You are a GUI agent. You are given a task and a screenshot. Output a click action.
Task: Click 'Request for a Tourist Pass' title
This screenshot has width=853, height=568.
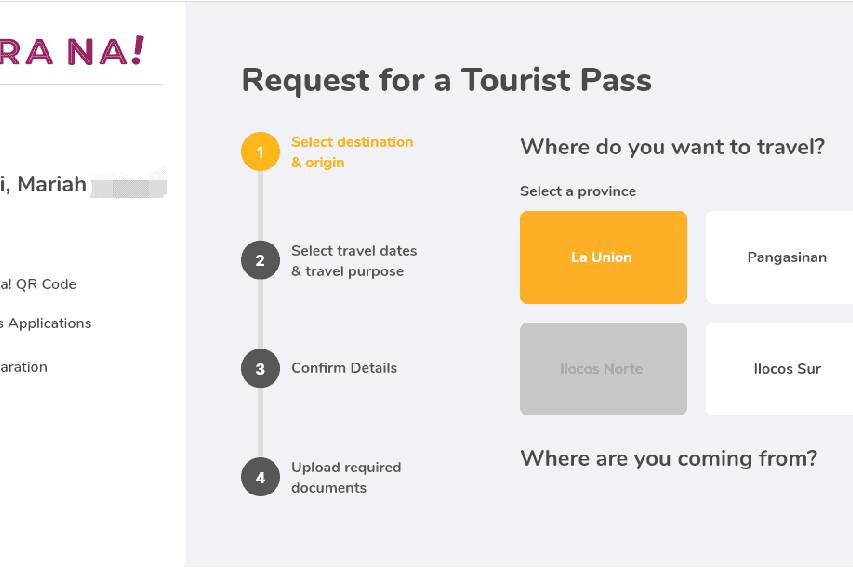[446, 80]
